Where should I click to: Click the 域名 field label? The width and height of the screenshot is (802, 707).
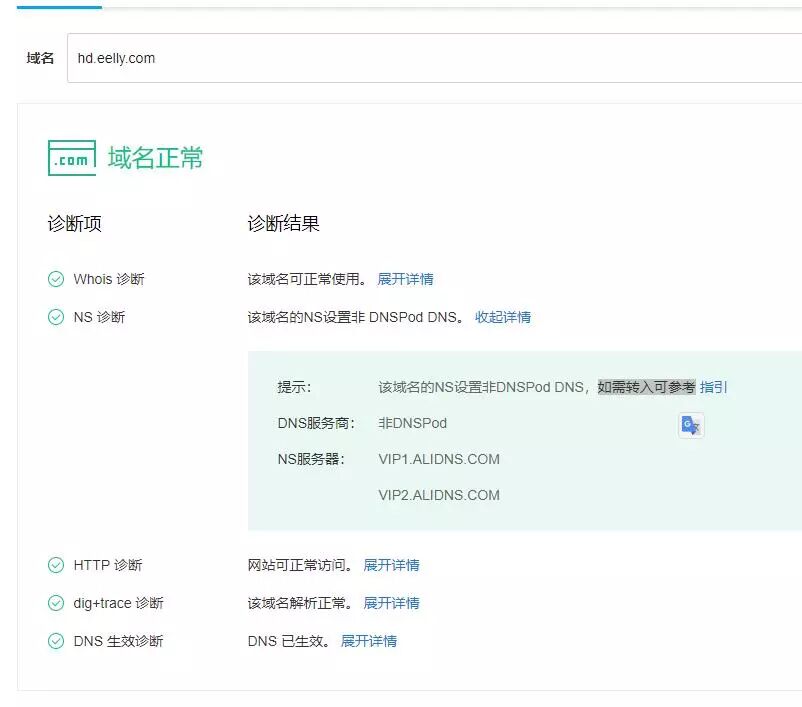40,58
